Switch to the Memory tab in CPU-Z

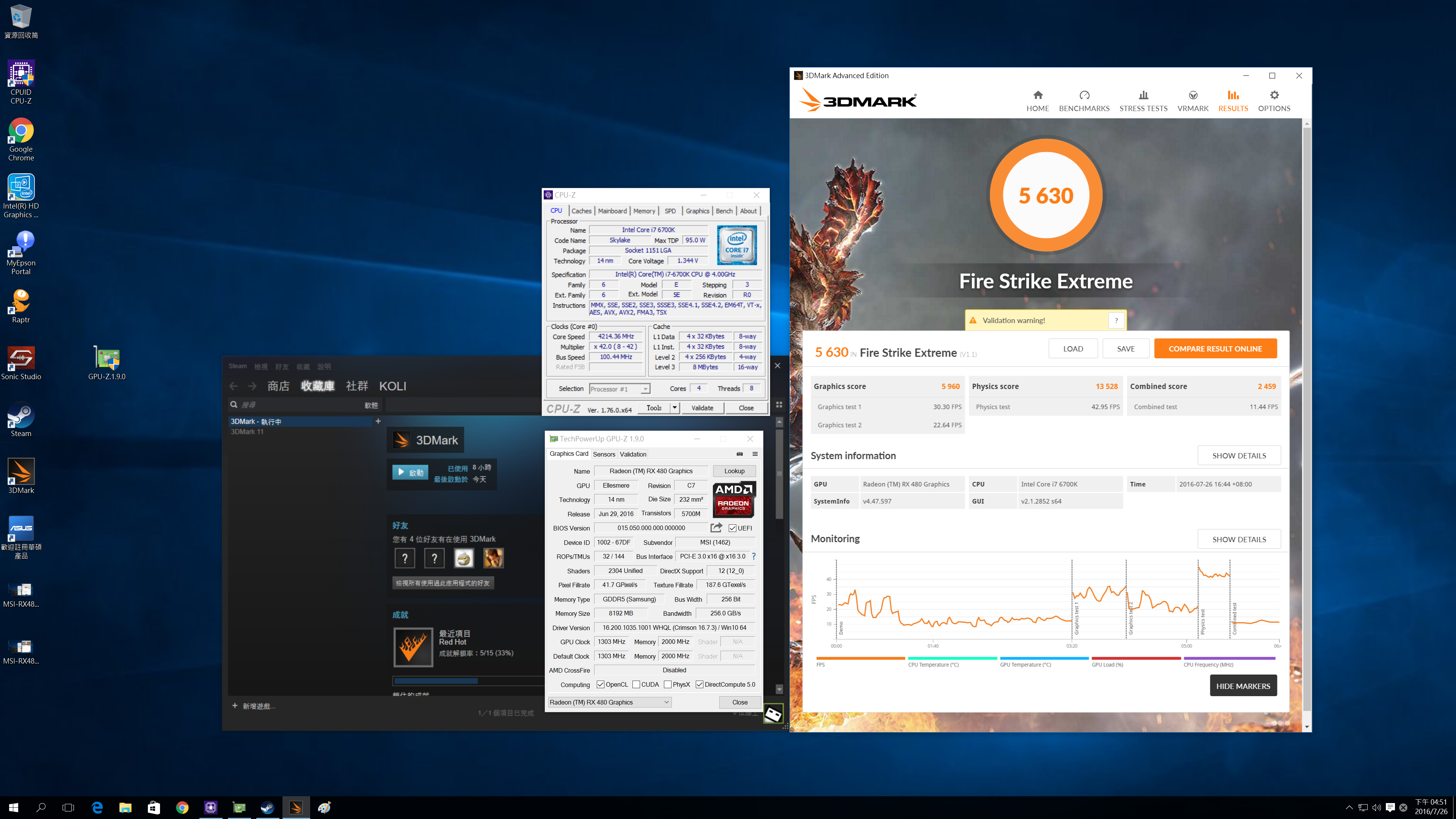tap(644, 211)
